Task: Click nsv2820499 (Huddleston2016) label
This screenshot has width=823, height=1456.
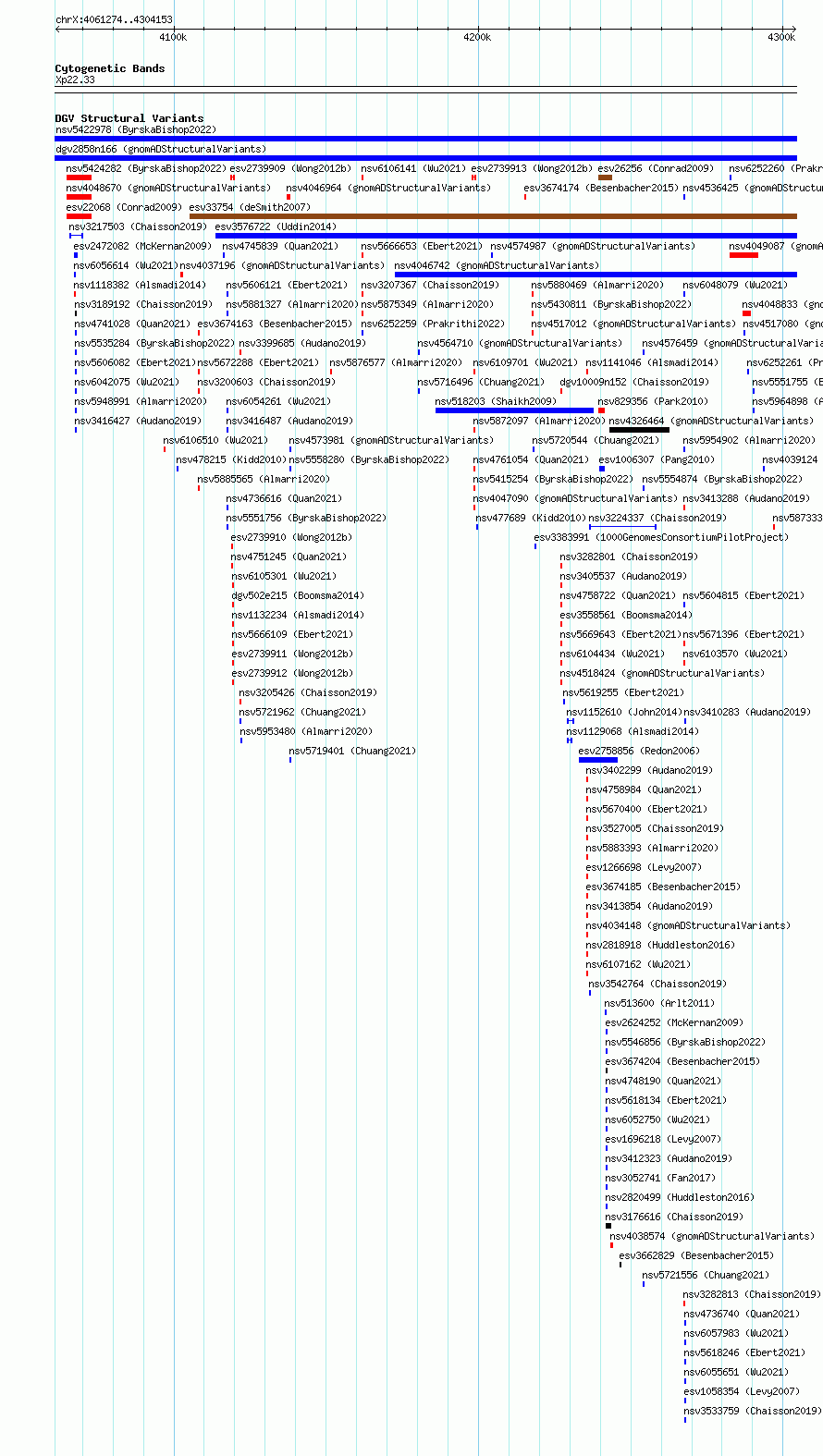Action: click(680, 1198)
